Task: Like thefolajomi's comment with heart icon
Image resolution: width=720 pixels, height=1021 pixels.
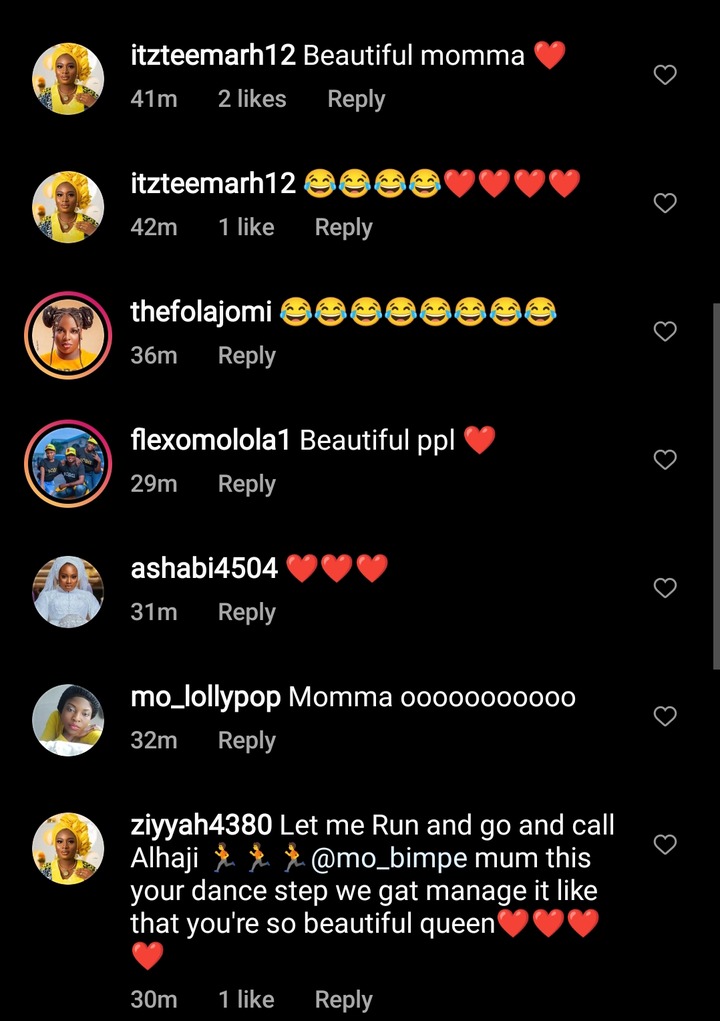Action: (x=665, y=331)
